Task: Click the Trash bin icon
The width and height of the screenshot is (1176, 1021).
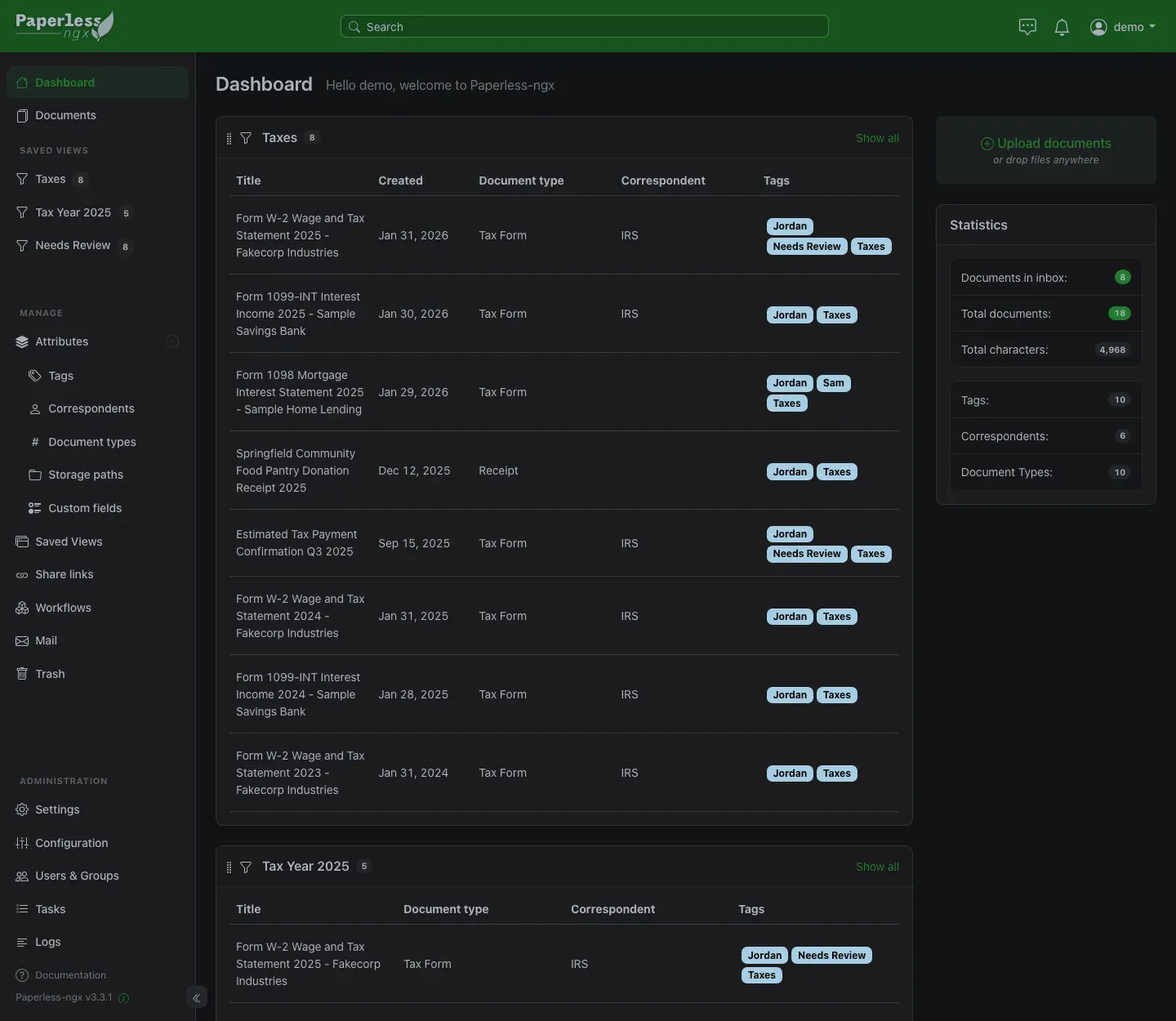Action: pyautogui.click(x=22, y=674)
